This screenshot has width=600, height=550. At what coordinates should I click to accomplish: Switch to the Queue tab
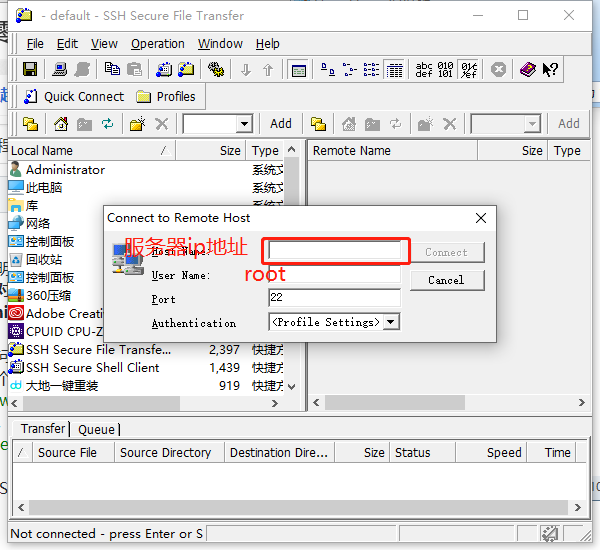click(x=96, y=429)
